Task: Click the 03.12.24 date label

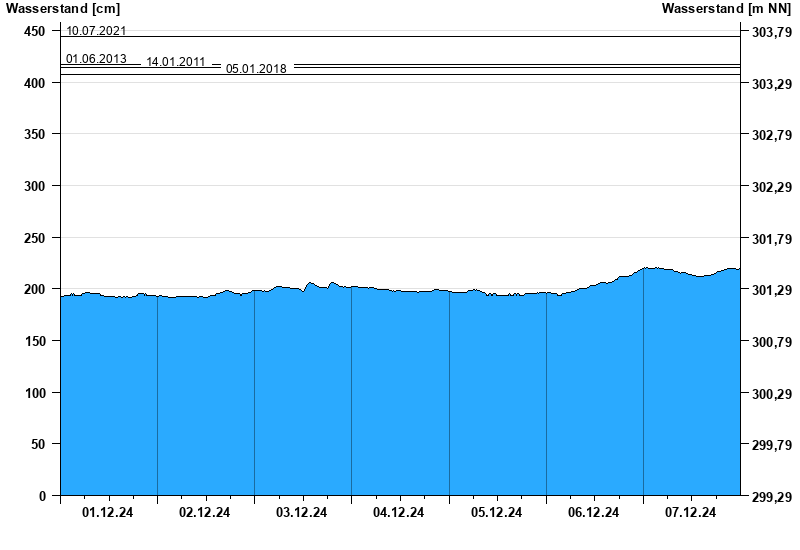Action: (x=302, y=513)
